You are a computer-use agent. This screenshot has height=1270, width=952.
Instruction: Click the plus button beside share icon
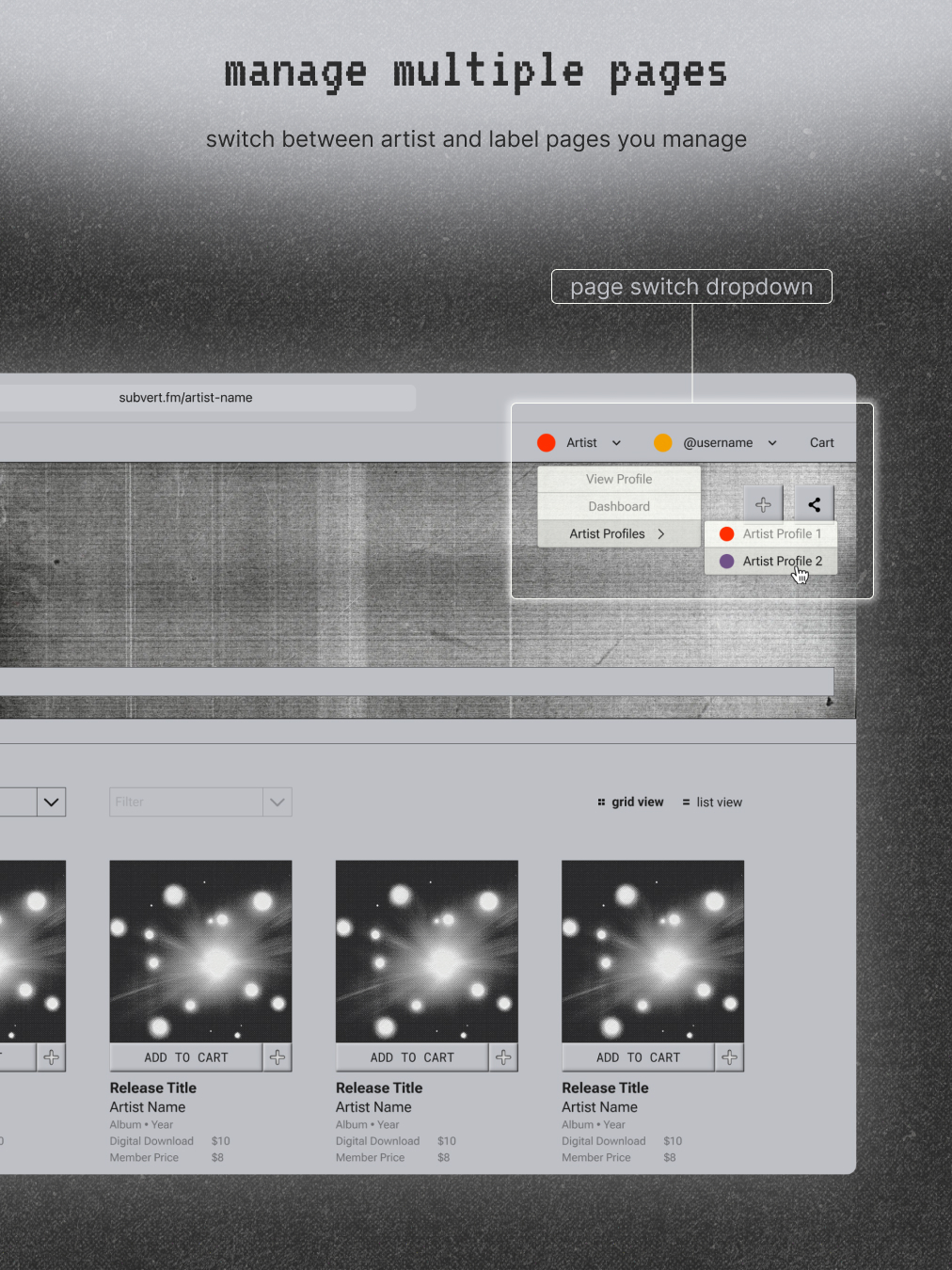(763, 505)
